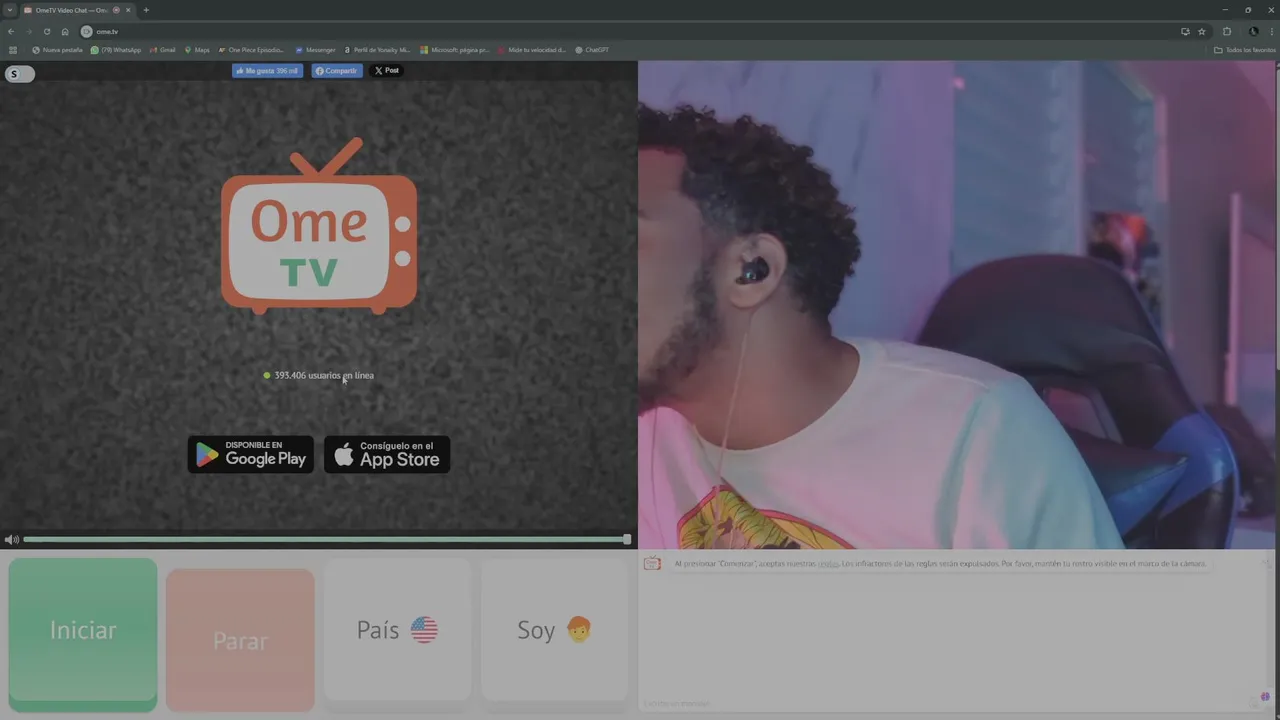Image resolution: width=1280 pixels, height=720 pixels.
Task: Go back in browser history
Action: point(11,32)
